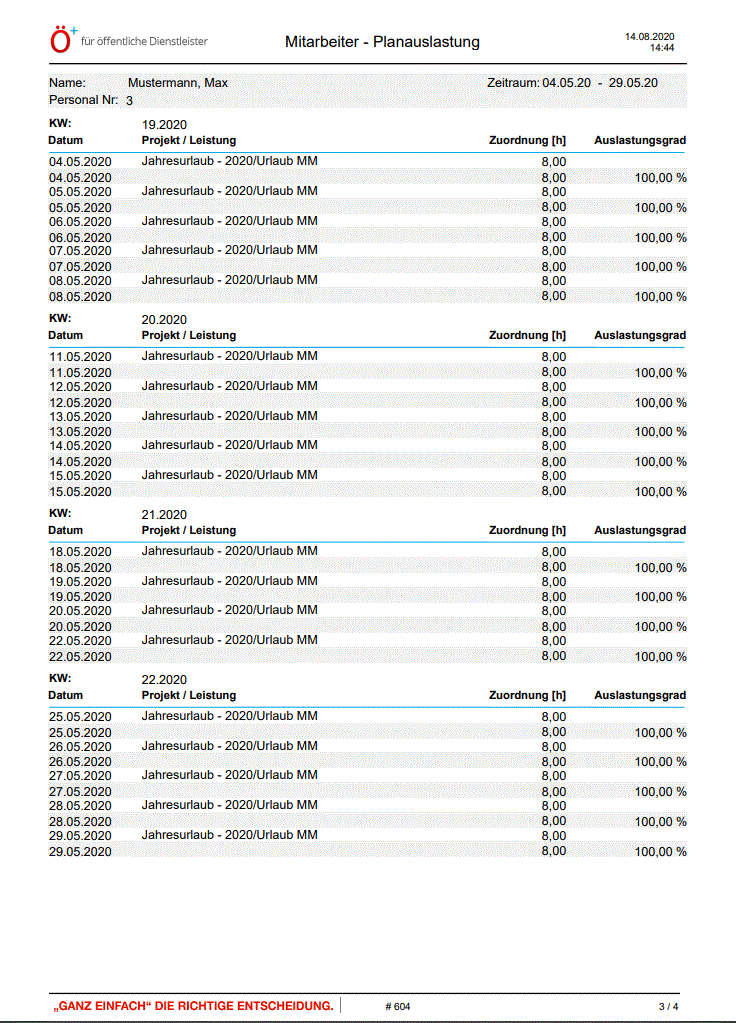Open the Jahresurlaub entry for 22.05.2020
The width and height of the screenshot is (736, 1023).
tap(230, 640)
